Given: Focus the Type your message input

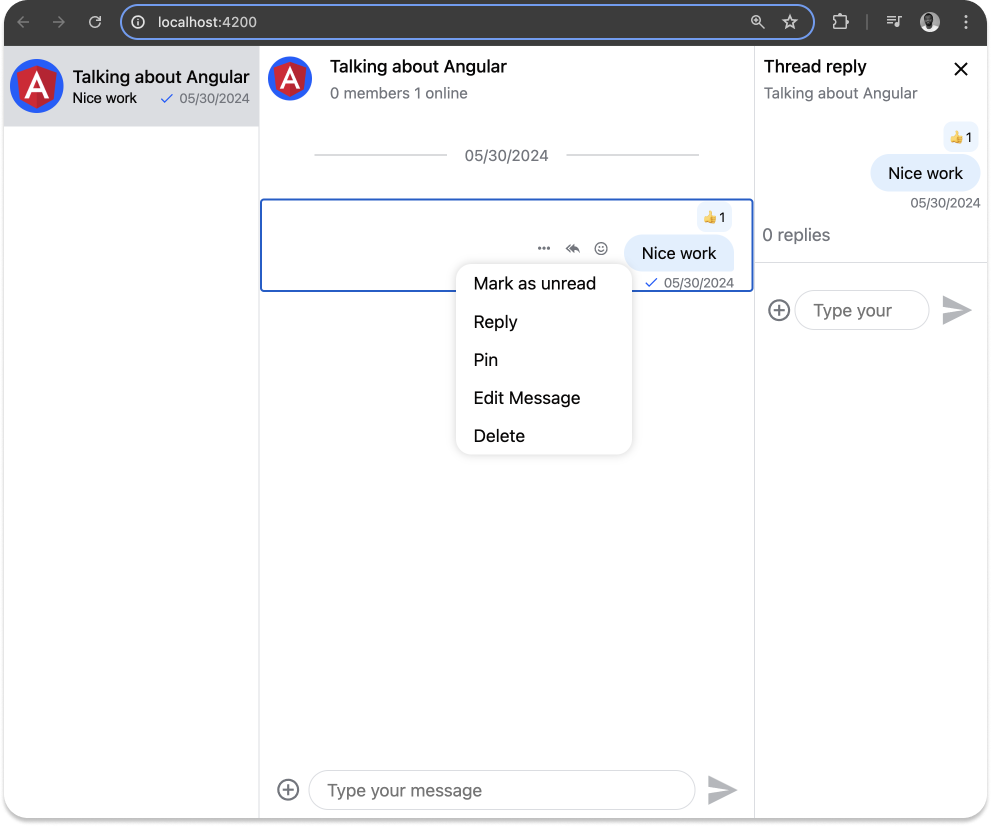Looking at the screenshot, I should [502, 790].
